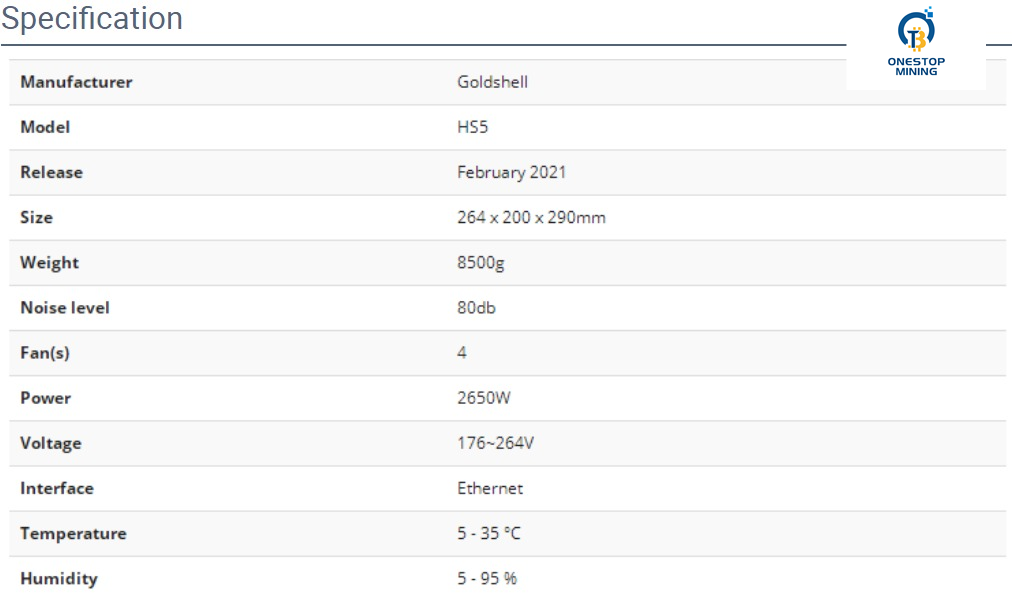Select the 264 x 200 x 290mm value
The image size is (1012, 616).
pyautogui.click(x=531, y=217)
